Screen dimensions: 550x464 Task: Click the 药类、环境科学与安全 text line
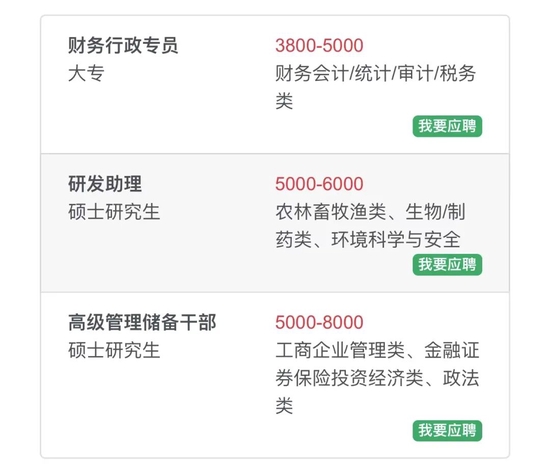[368, 240]
